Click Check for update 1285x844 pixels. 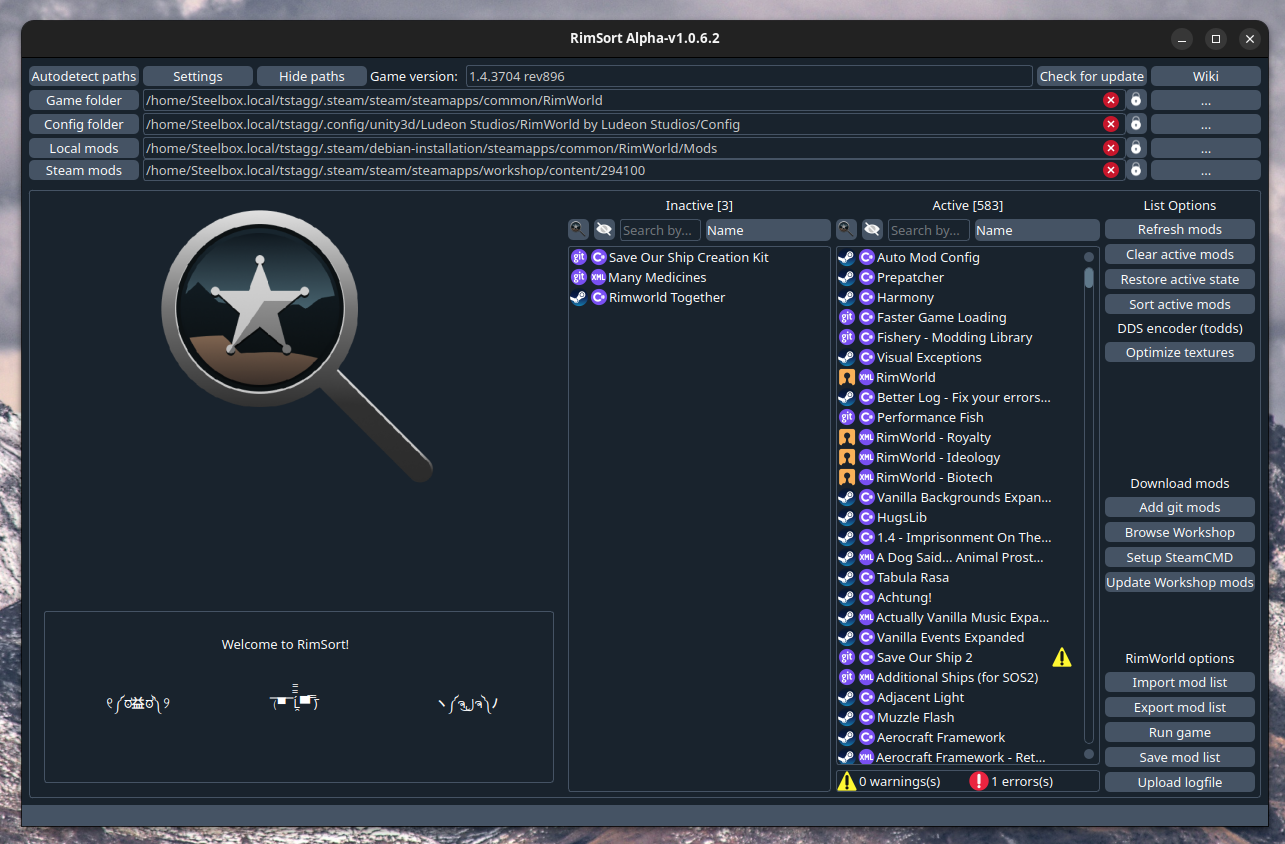pos(1092,76)
